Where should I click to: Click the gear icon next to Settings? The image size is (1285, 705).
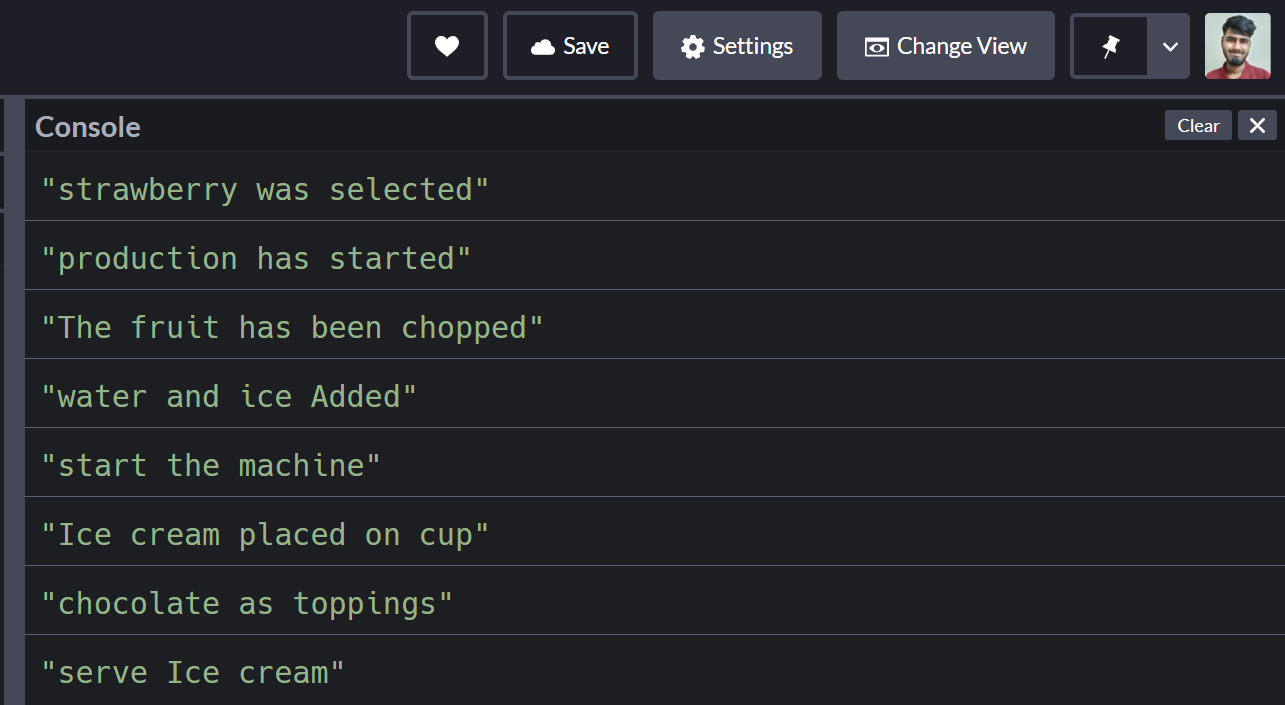(x=693, y=45)
